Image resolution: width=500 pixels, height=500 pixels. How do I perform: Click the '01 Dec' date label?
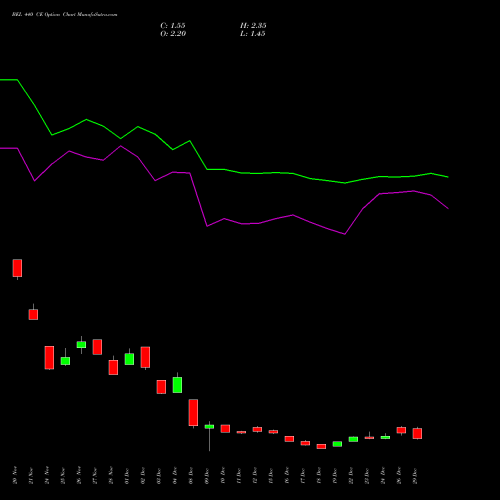click(x=127, y=476)
